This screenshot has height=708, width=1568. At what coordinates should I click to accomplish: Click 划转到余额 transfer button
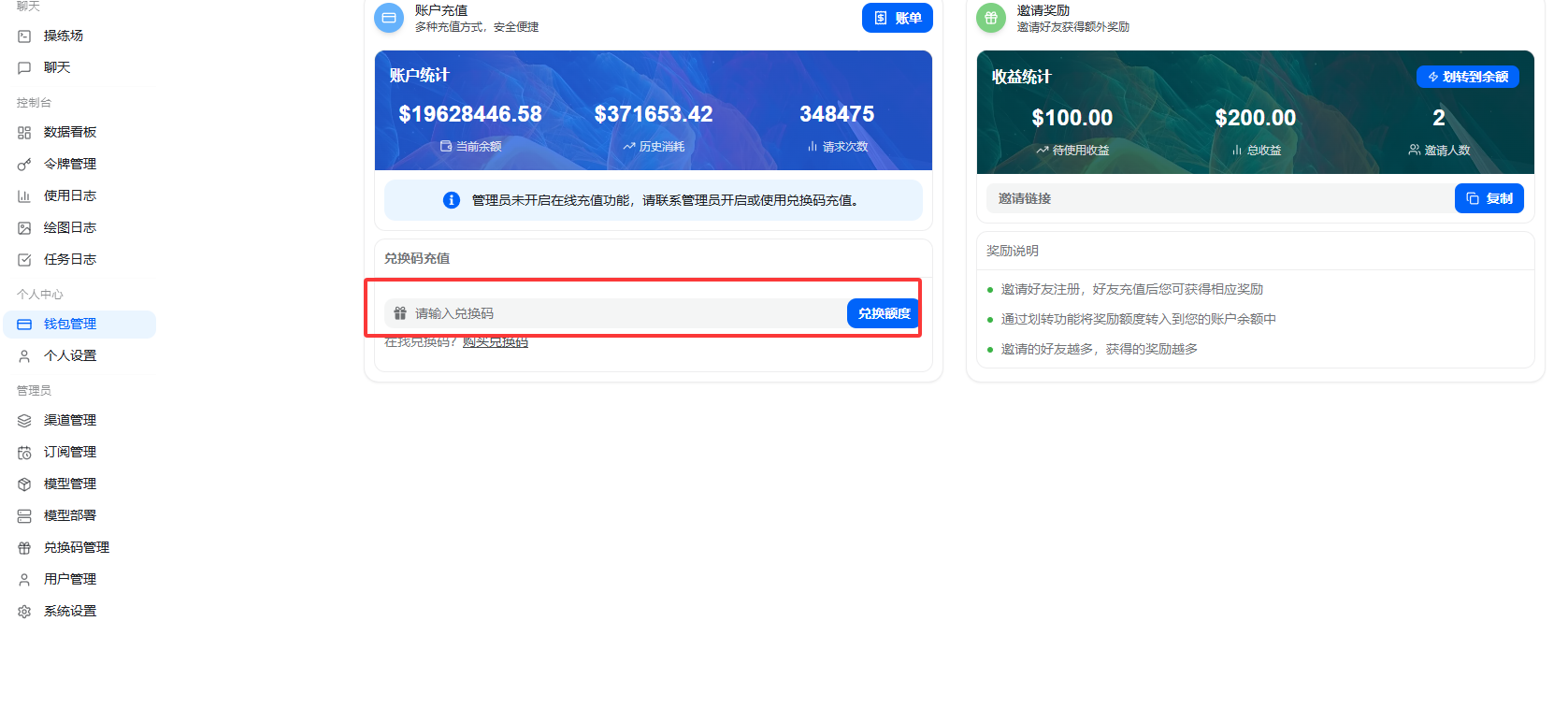click(1468, 77)
